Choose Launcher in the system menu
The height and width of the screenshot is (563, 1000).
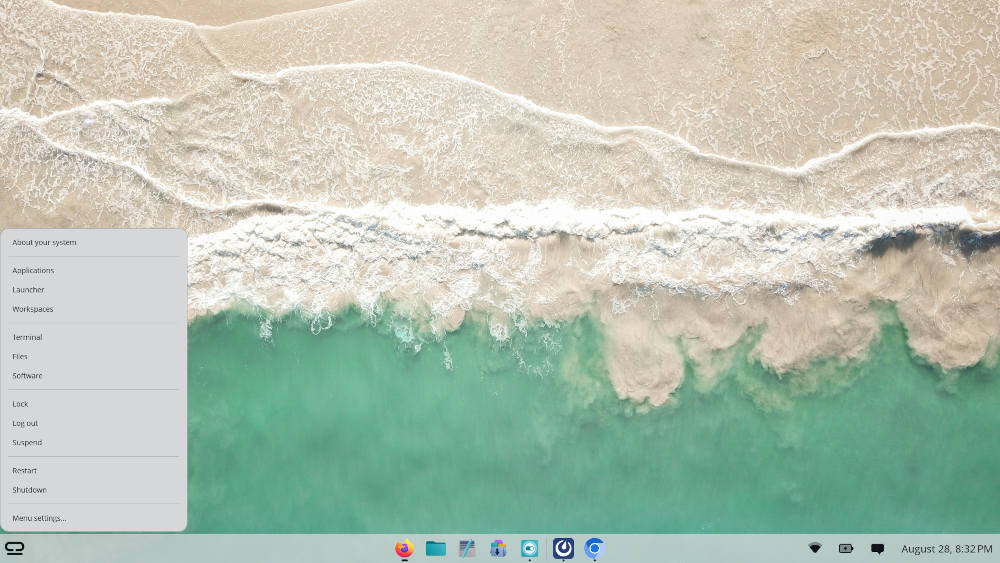pyautogui.click(x=28, y=290)
